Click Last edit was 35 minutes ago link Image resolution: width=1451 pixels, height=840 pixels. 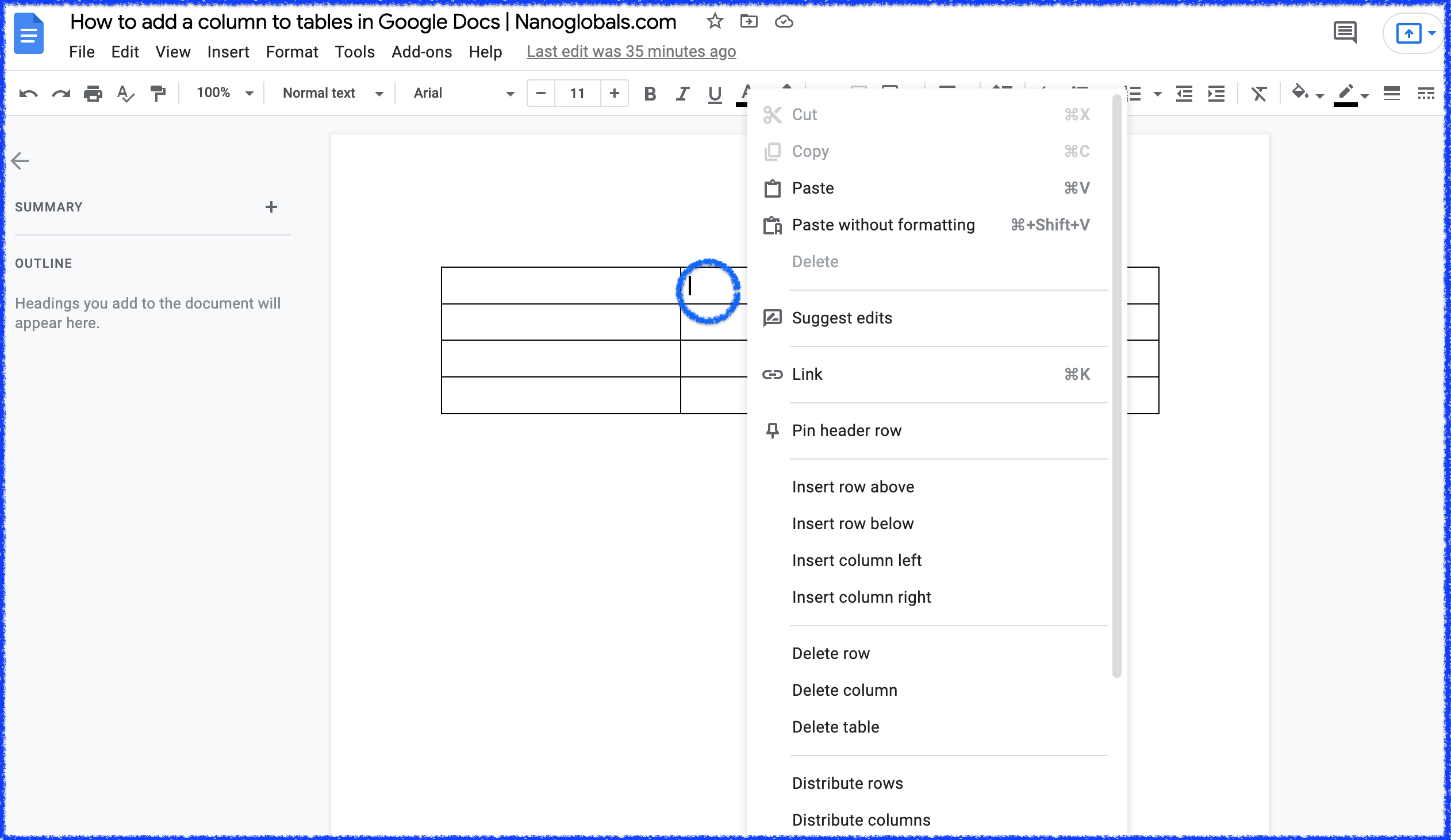click(633, 51)
